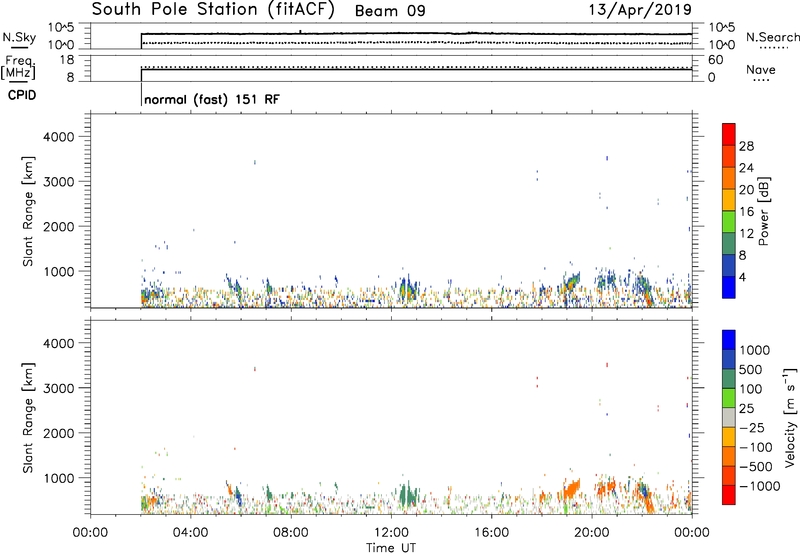Click the 'CPID' row label
The image size is (800, 554).
click(x=22, y=95)
